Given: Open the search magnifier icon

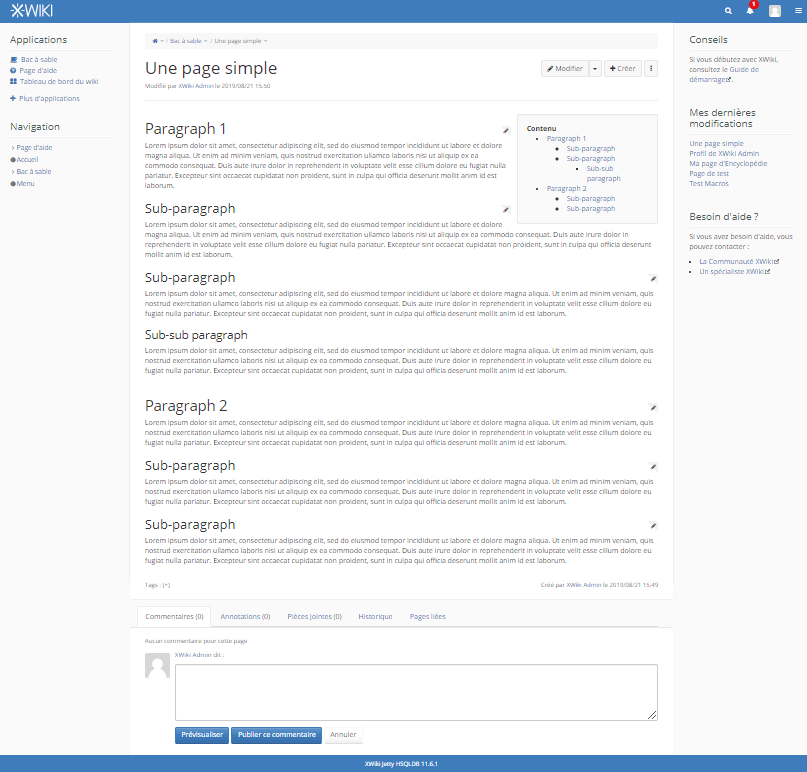Looking at the screenshot, I should point(728,11).
